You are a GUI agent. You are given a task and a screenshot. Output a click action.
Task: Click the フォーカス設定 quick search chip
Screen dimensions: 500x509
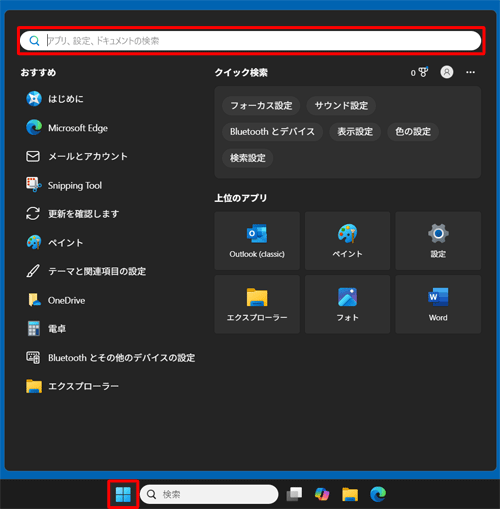[261, 106]
